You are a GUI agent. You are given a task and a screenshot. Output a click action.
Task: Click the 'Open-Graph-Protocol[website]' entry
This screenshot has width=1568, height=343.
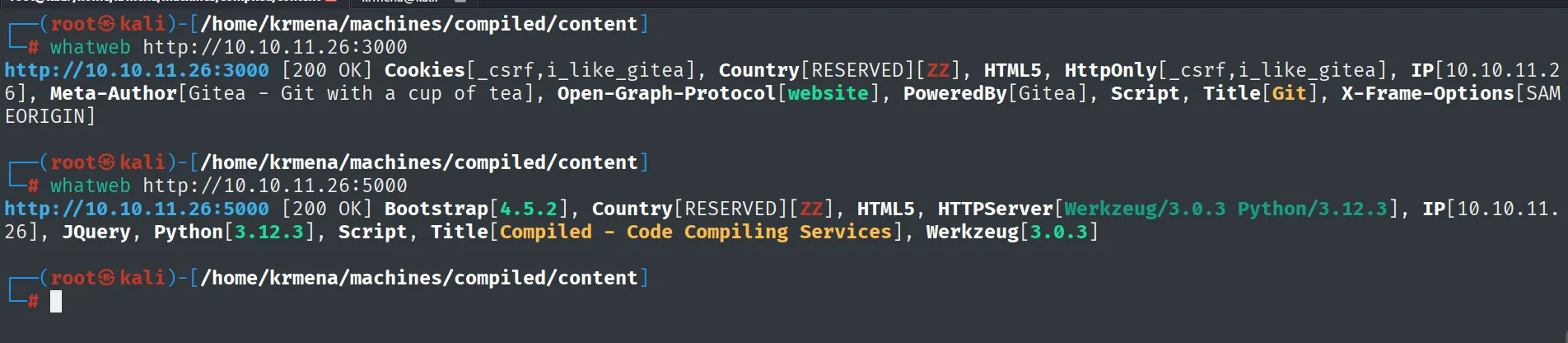coord(718,94)
